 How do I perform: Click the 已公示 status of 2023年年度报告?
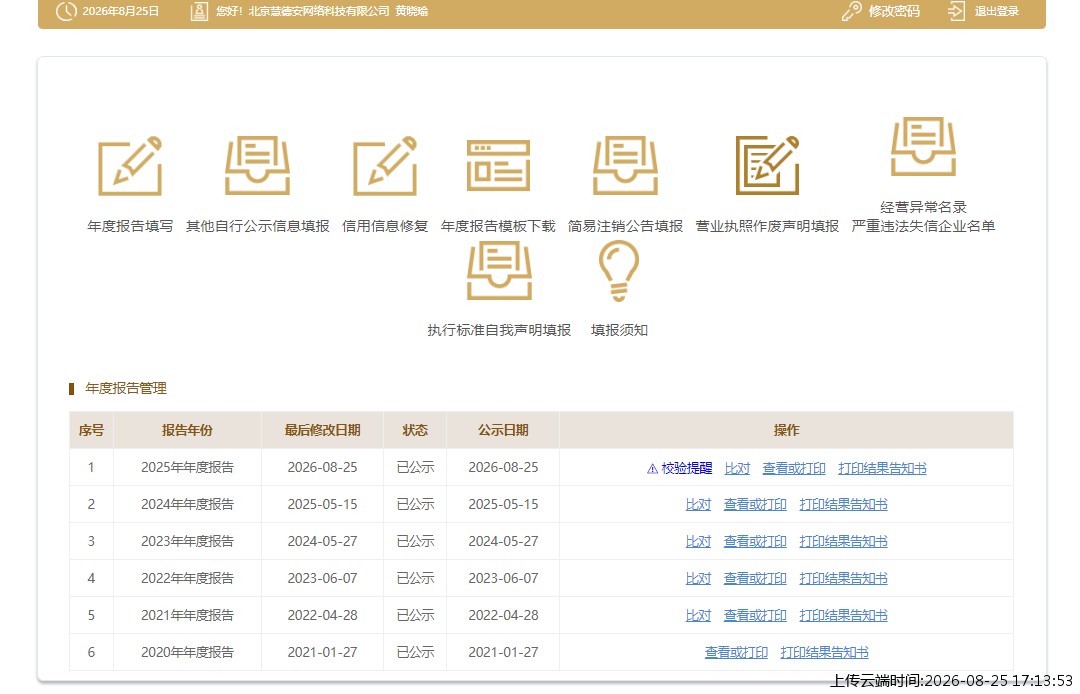coord(415,541)
